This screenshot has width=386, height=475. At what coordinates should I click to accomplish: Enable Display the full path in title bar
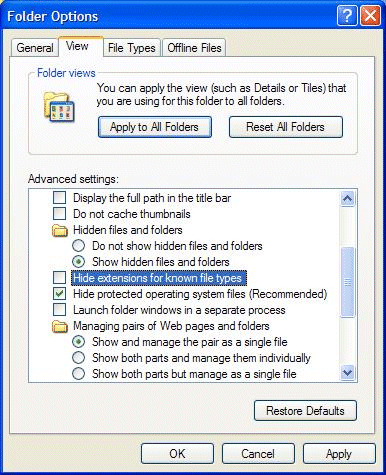pos(59,198)
